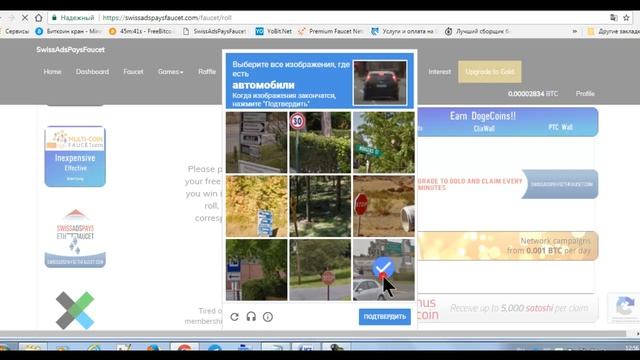640x360 pixels.
Task: Open the SwissAdsPaysFaucet bookmark
Action: pyautogui.click(x=214, y=31)
